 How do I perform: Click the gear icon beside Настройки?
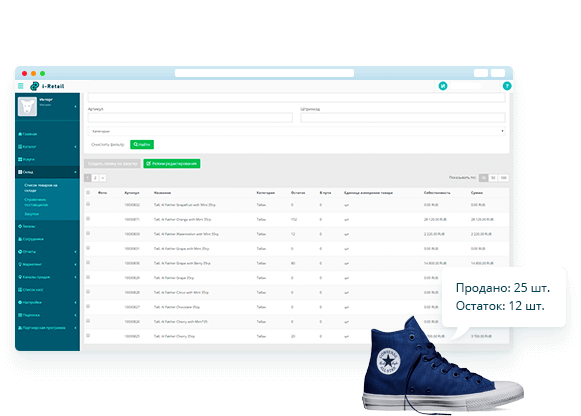coord(20,302)
